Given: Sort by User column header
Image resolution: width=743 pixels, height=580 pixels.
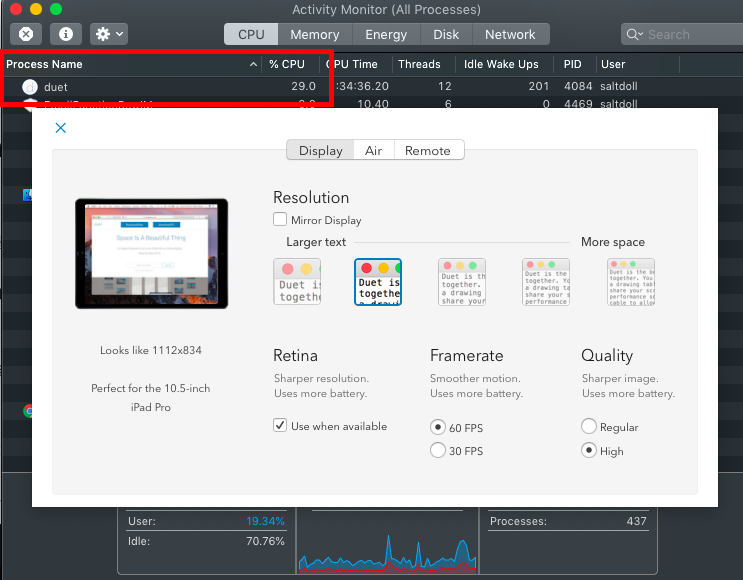Looking at the screenshot, I should pyautogui.click(x=613, y=64).
